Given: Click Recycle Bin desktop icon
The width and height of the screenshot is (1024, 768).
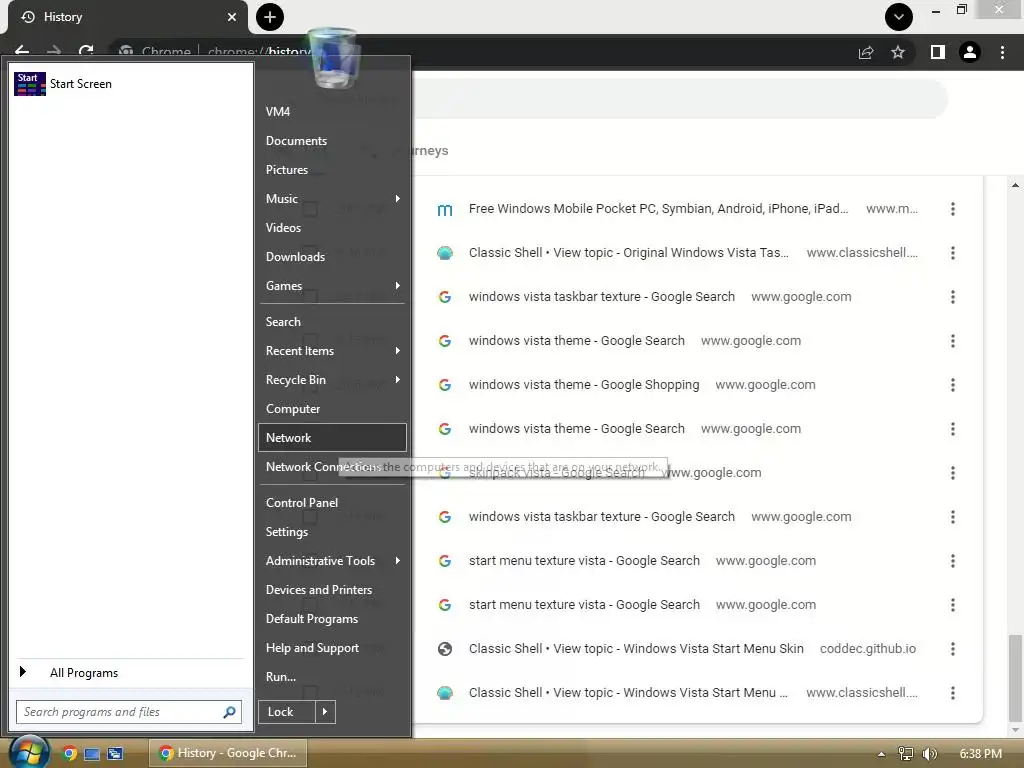Looking at the screenshot, I should pos(333,59).
